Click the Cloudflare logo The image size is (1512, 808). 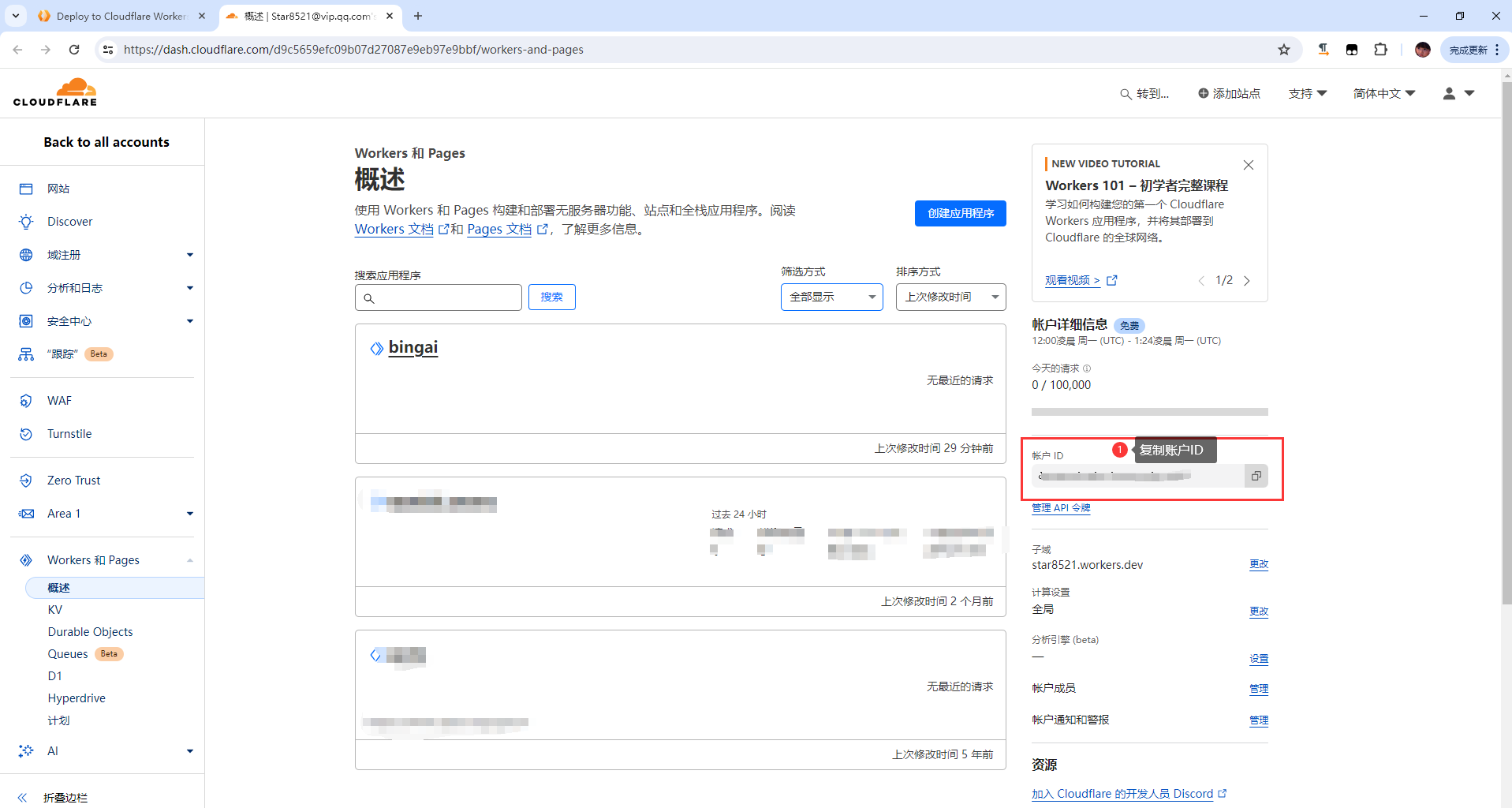(x=55, y=92)
